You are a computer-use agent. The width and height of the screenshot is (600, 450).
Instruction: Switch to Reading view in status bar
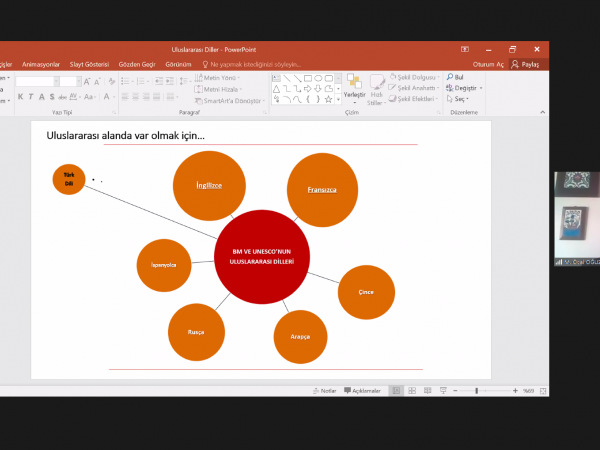(428, 391)
